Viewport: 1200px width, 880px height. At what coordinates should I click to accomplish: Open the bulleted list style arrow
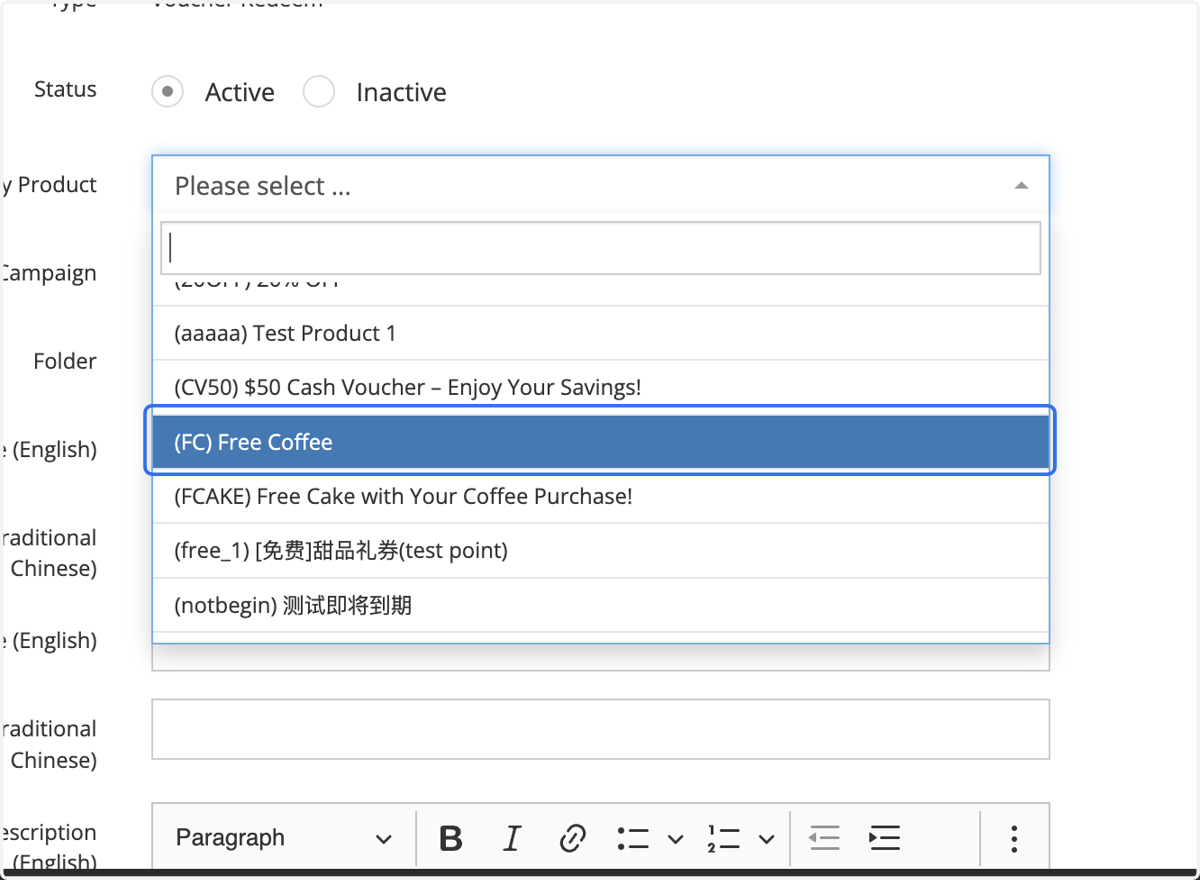coord(675,839)
